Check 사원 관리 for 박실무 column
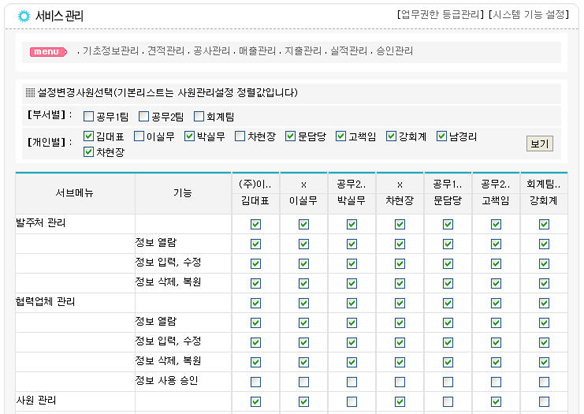Viewport: 584px width, 414px height. [352, 402]
